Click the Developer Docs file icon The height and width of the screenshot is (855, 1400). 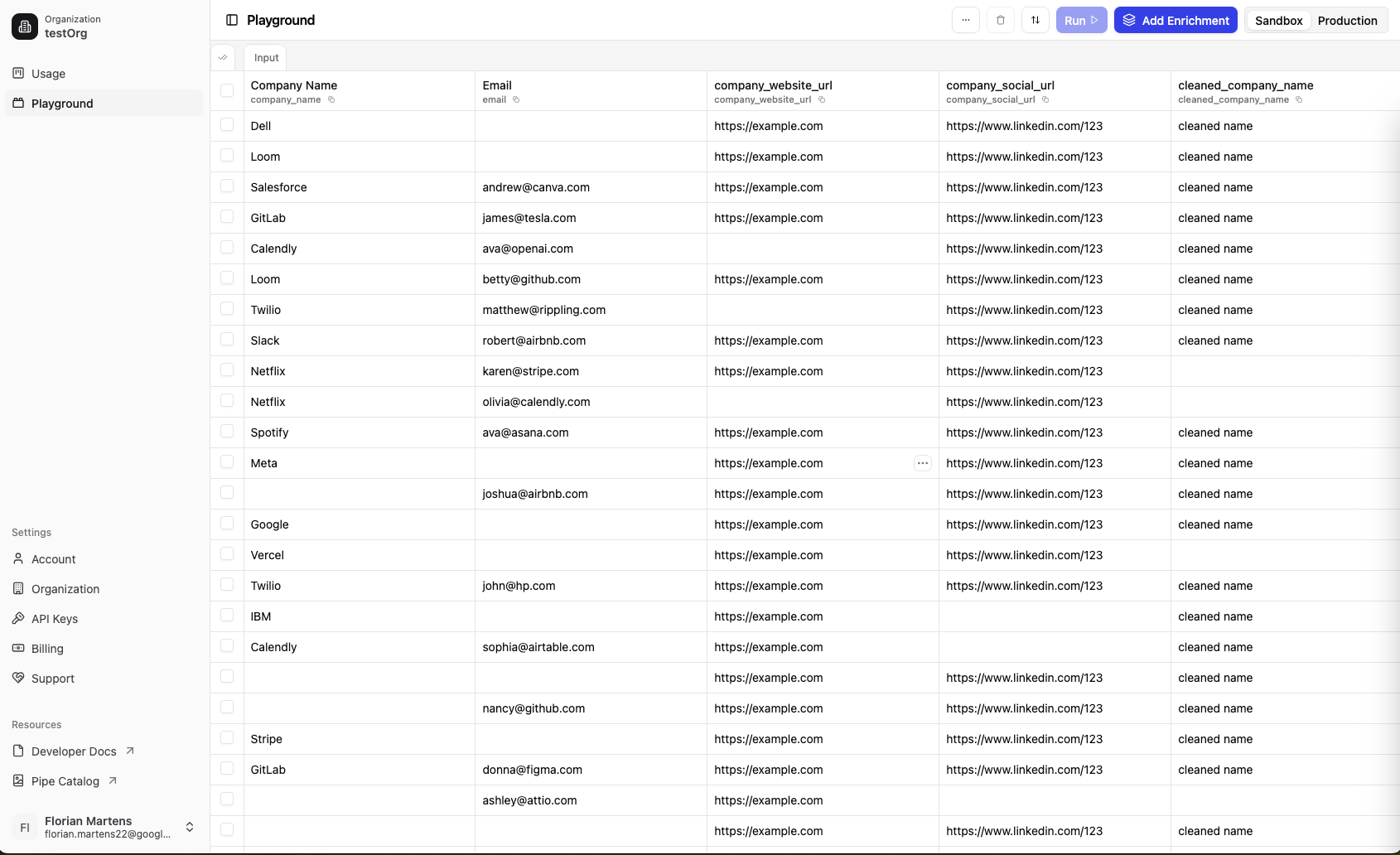tap(18, 751)
